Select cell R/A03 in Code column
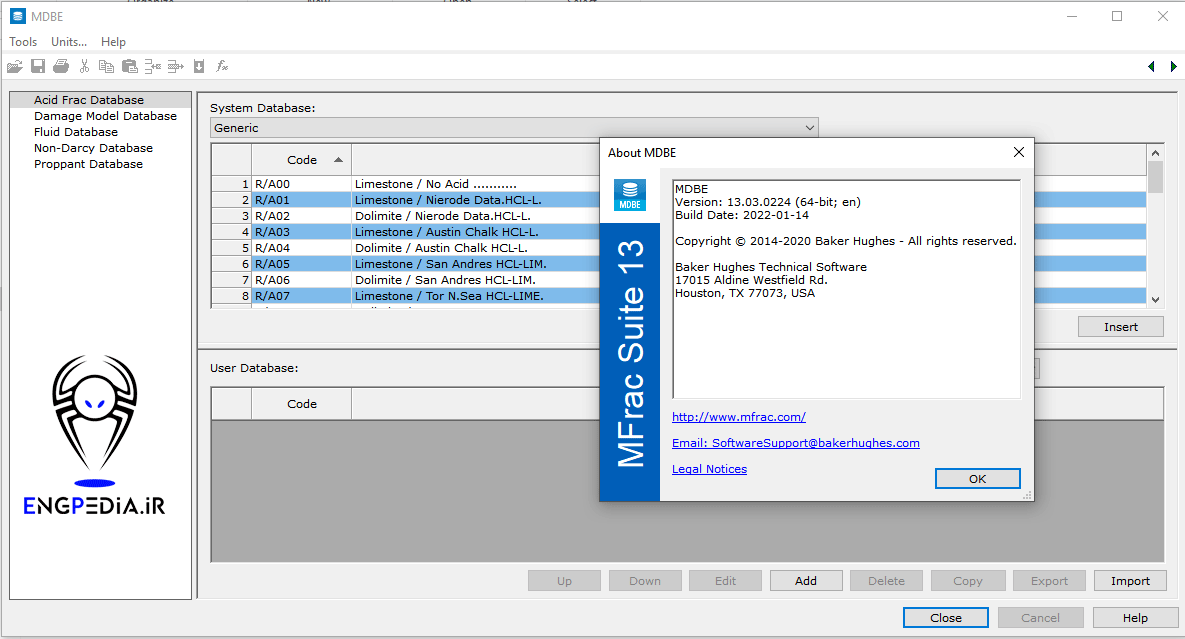Image resolution: width=1185 pixels, height=639 pixels. [x=302, y=232]
